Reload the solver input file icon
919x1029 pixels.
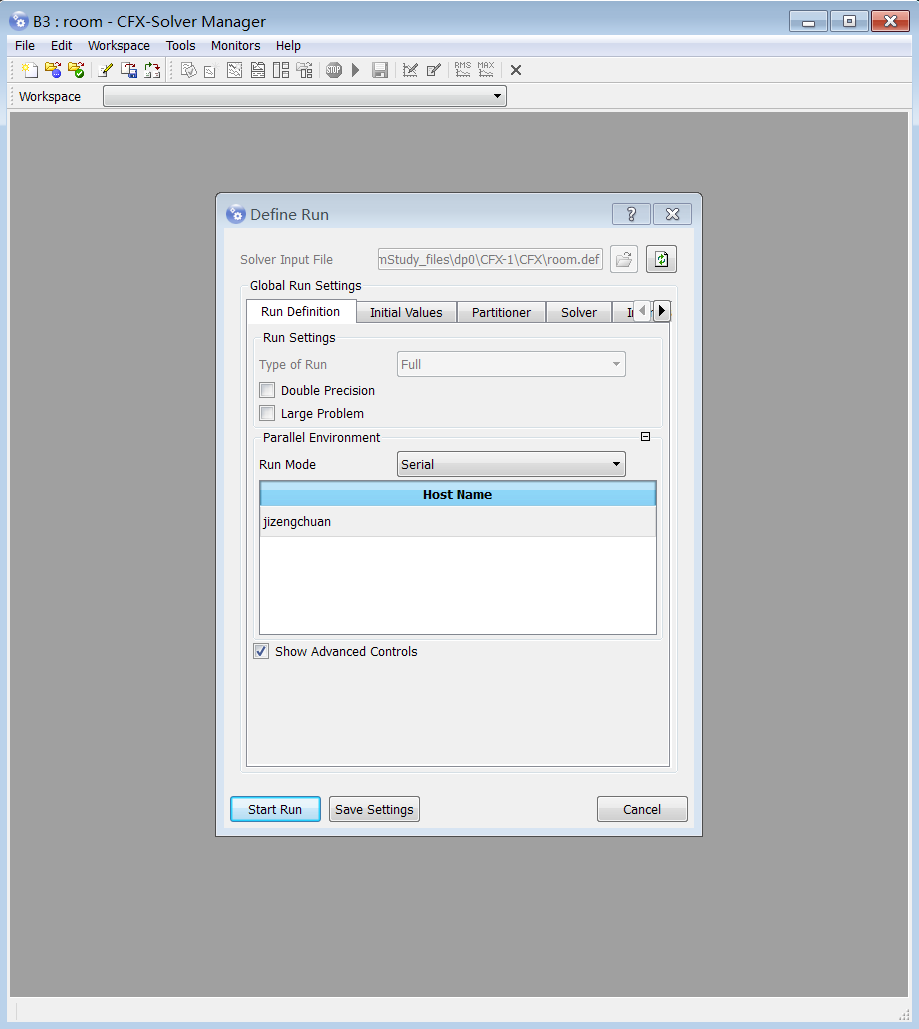661,259
